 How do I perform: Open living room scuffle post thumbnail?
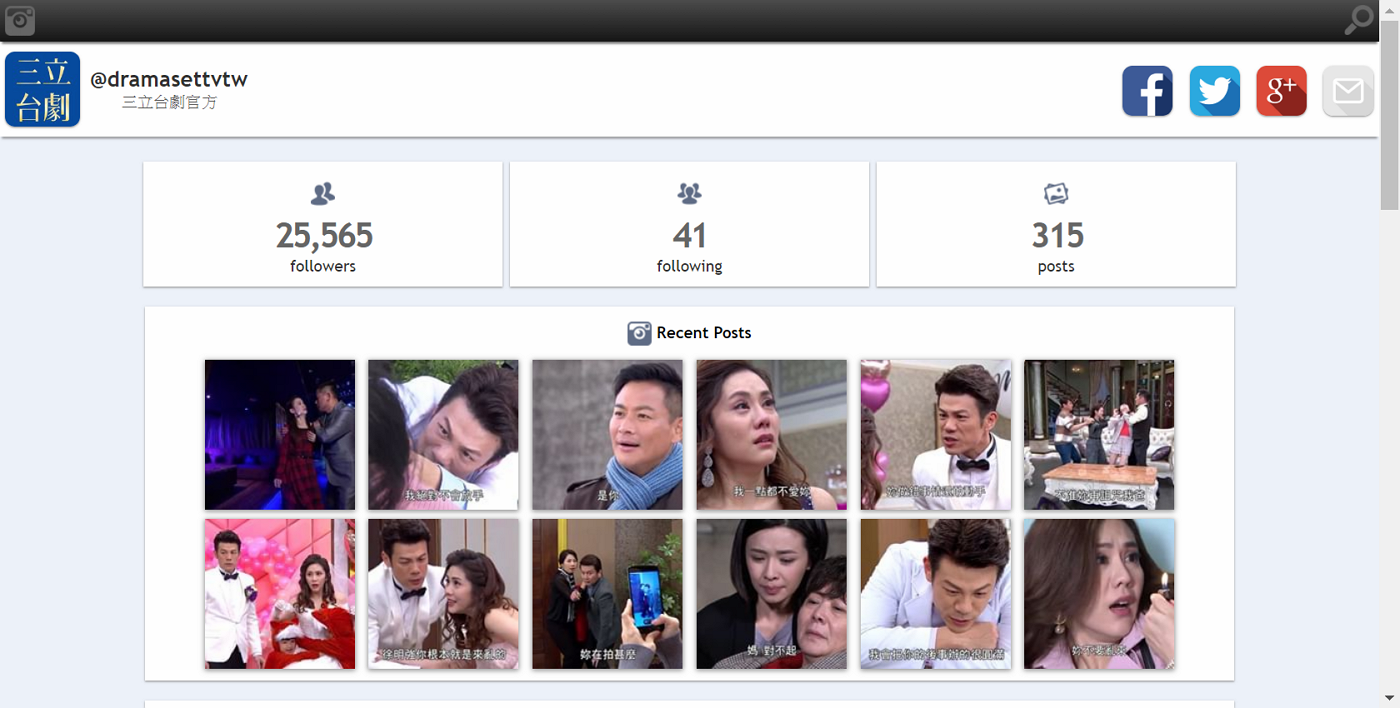point(1099,435)
